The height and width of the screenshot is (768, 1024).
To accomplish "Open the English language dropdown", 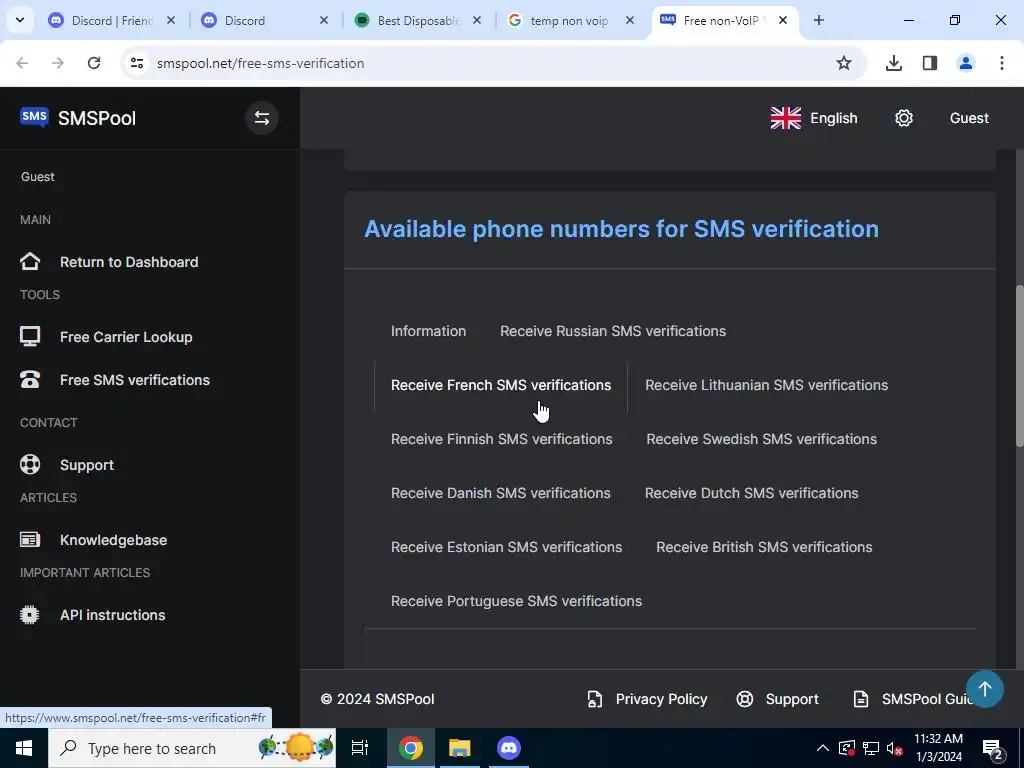I will [814, 118].
